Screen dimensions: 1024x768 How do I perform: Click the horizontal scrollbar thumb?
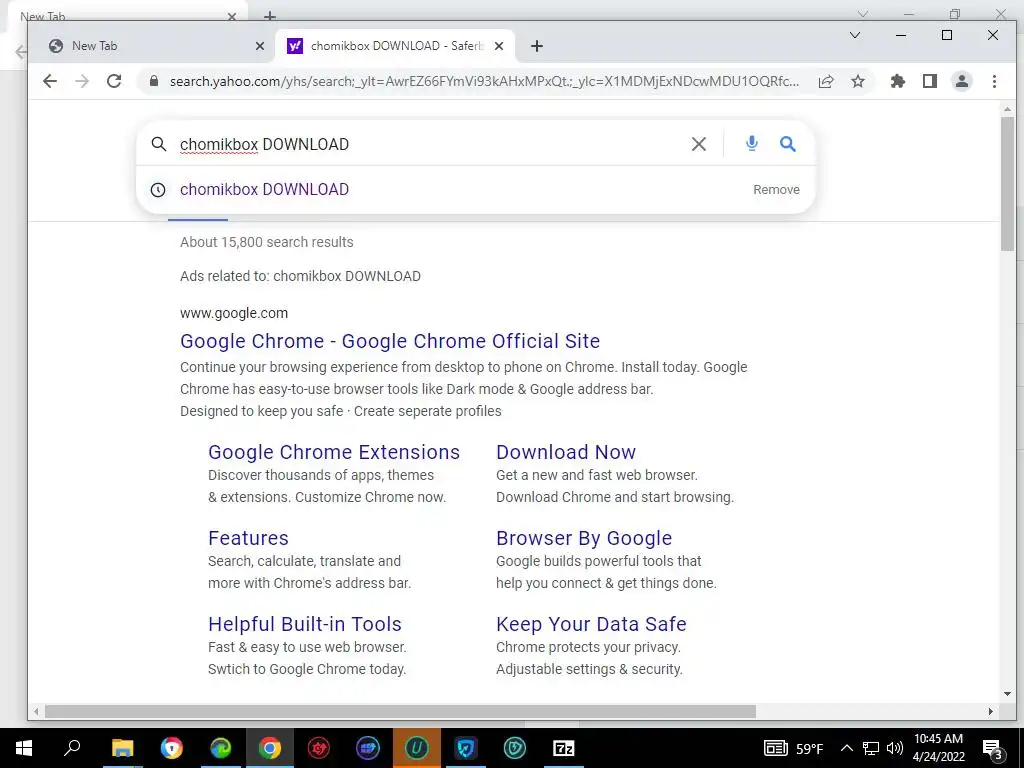coord(400,711)
